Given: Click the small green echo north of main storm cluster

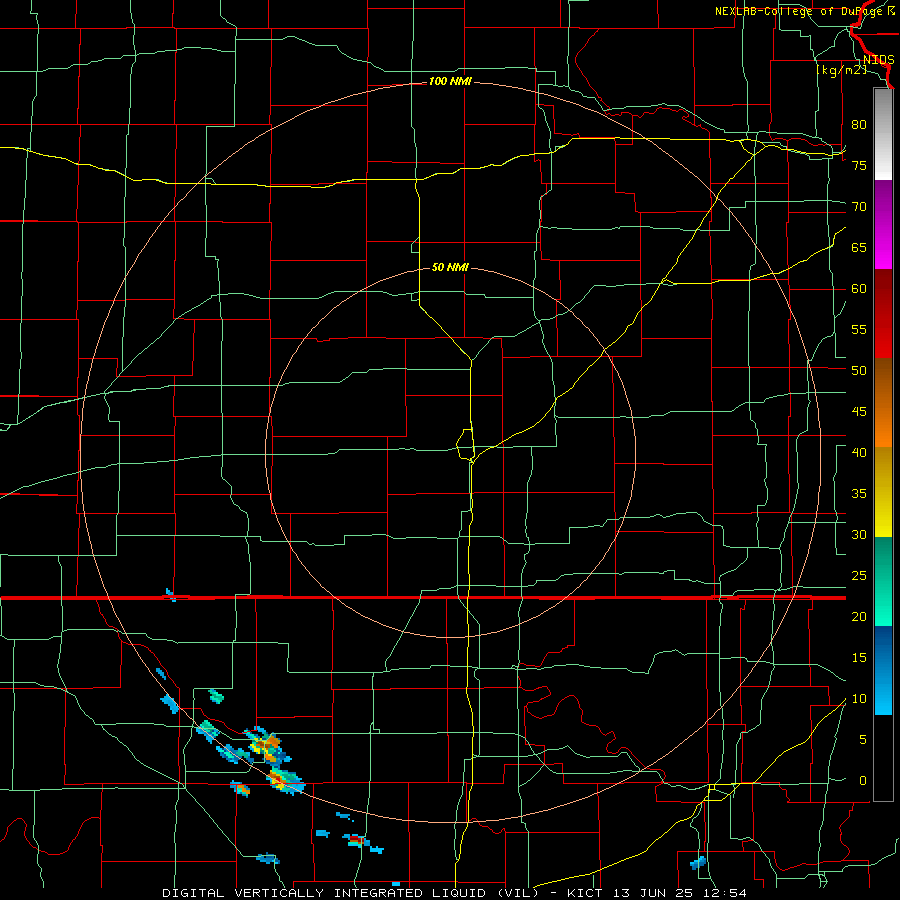Looking at the screenshot, I should point(216,696).
